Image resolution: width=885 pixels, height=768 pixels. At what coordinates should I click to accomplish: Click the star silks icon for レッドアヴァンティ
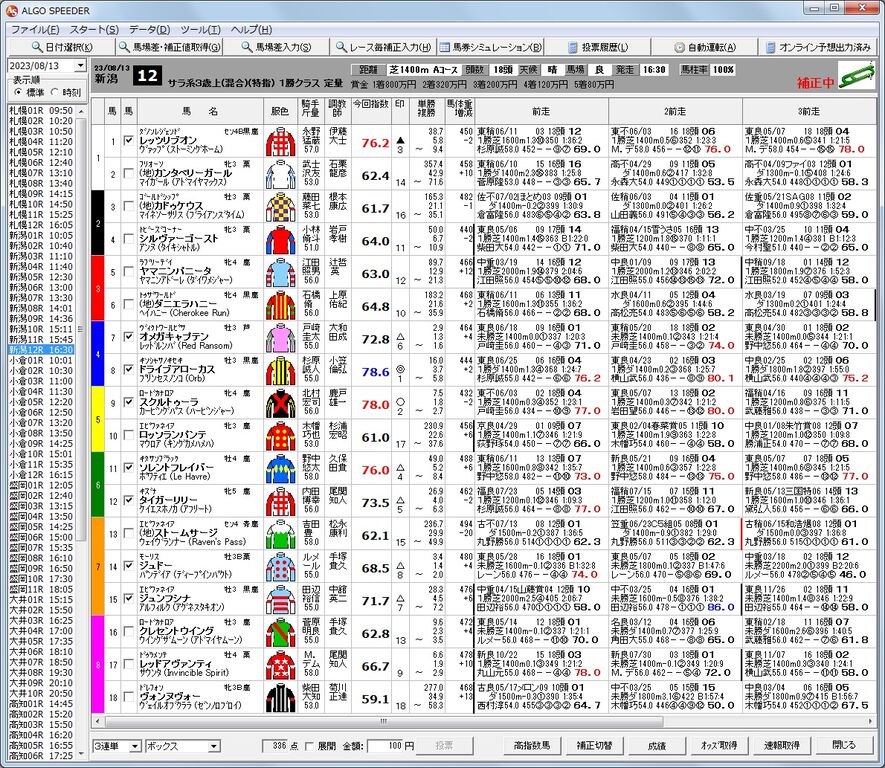[x=280, y=665]
